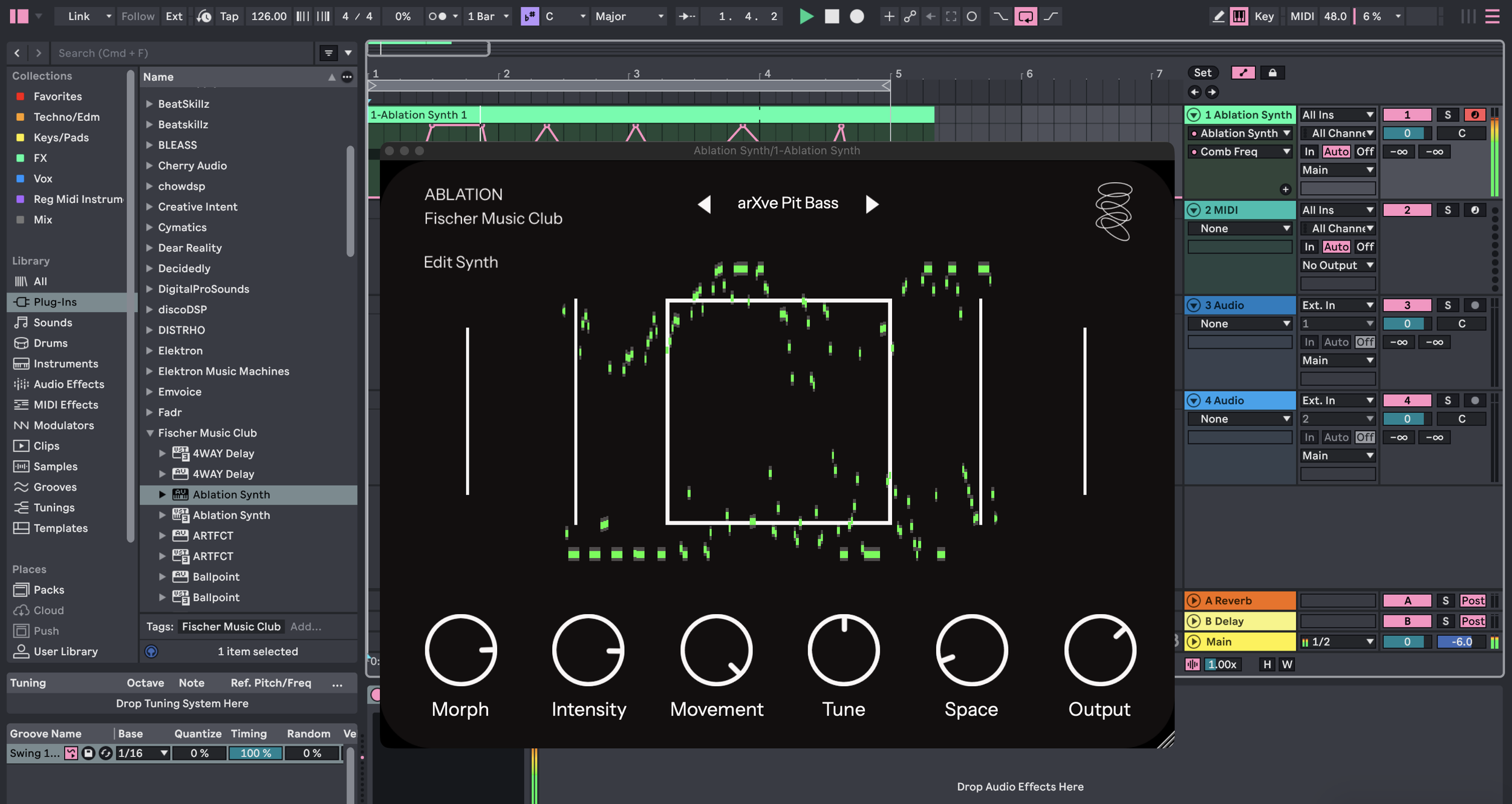Click the Session Record circle icon
Viewport: 1512px width, 804px height.
[971, 16]
